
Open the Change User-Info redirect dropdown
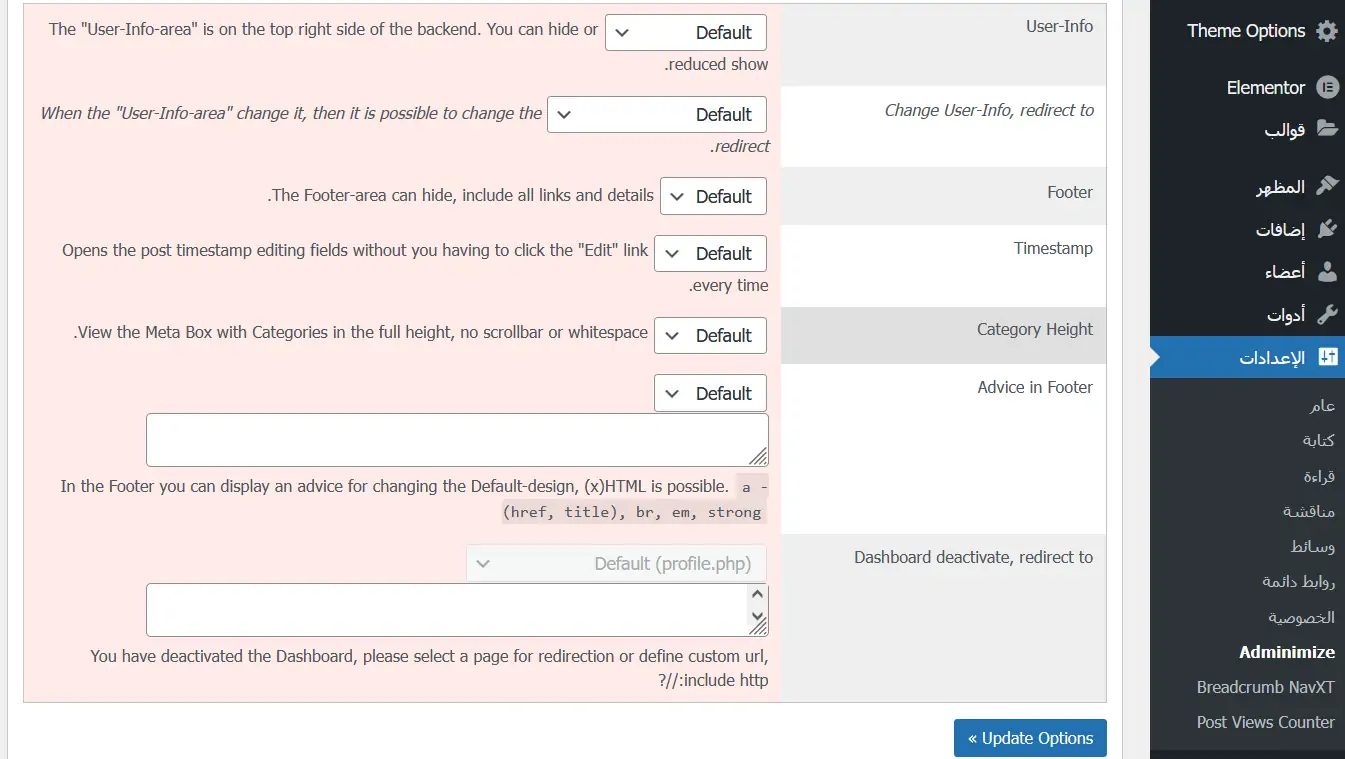click(x=657, y=115)
